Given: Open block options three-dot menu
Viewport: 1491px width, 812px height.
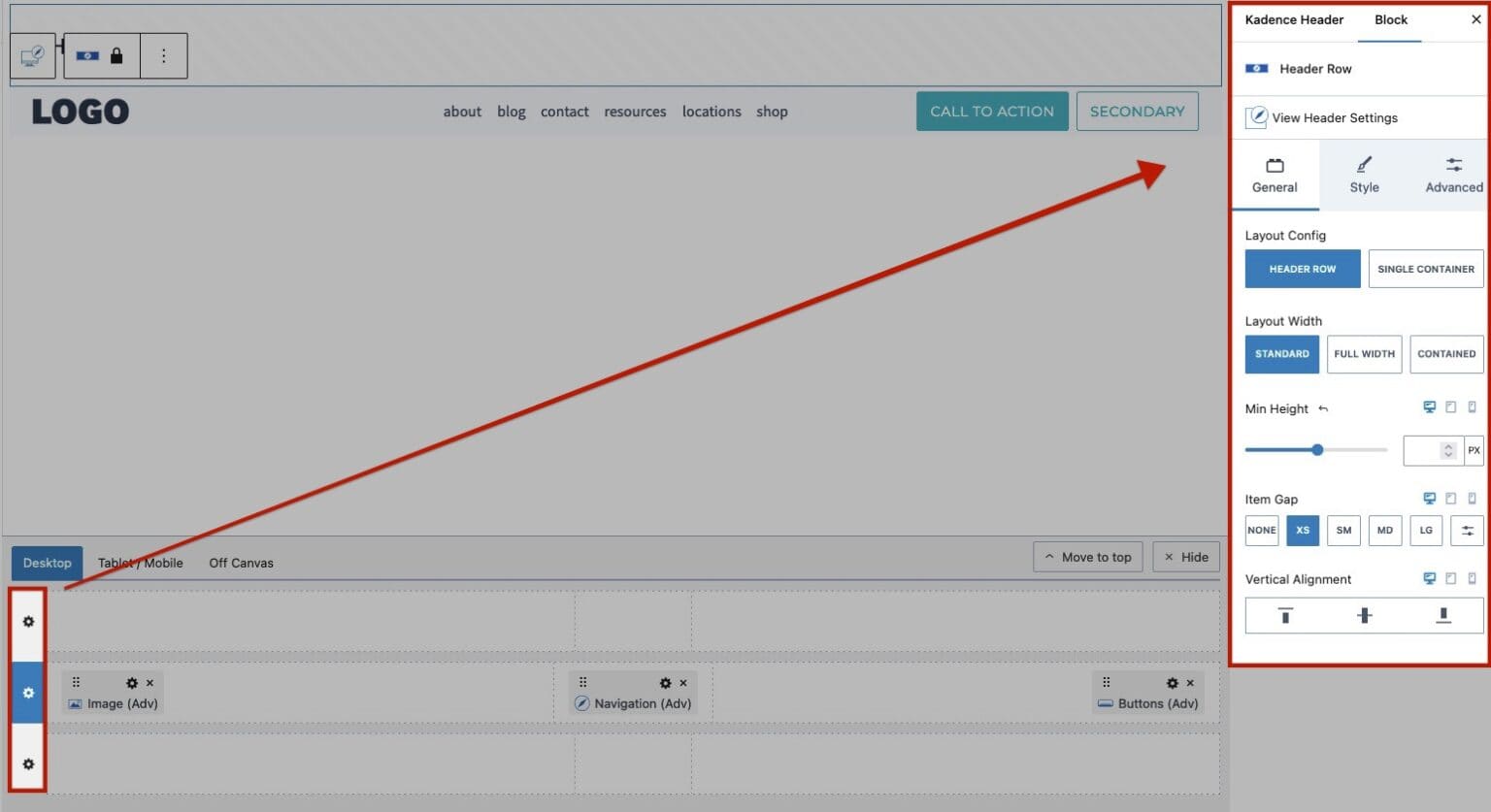Looking at the screenshot, I should click(x=163, y=56).
